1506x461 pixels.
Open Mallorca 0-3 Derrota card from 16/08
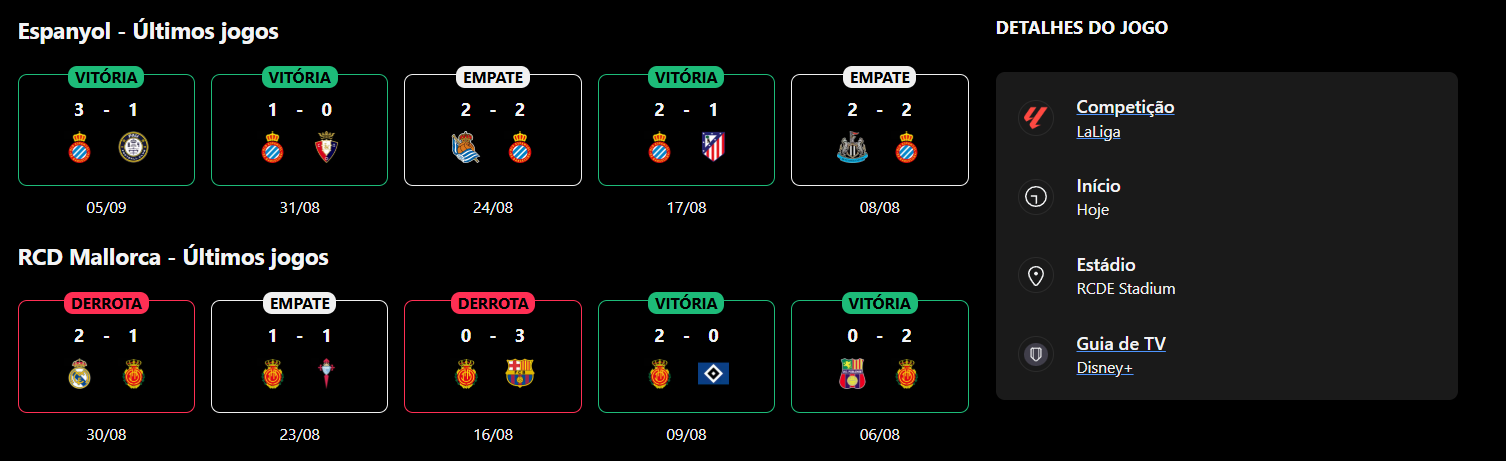coord(493,356)
